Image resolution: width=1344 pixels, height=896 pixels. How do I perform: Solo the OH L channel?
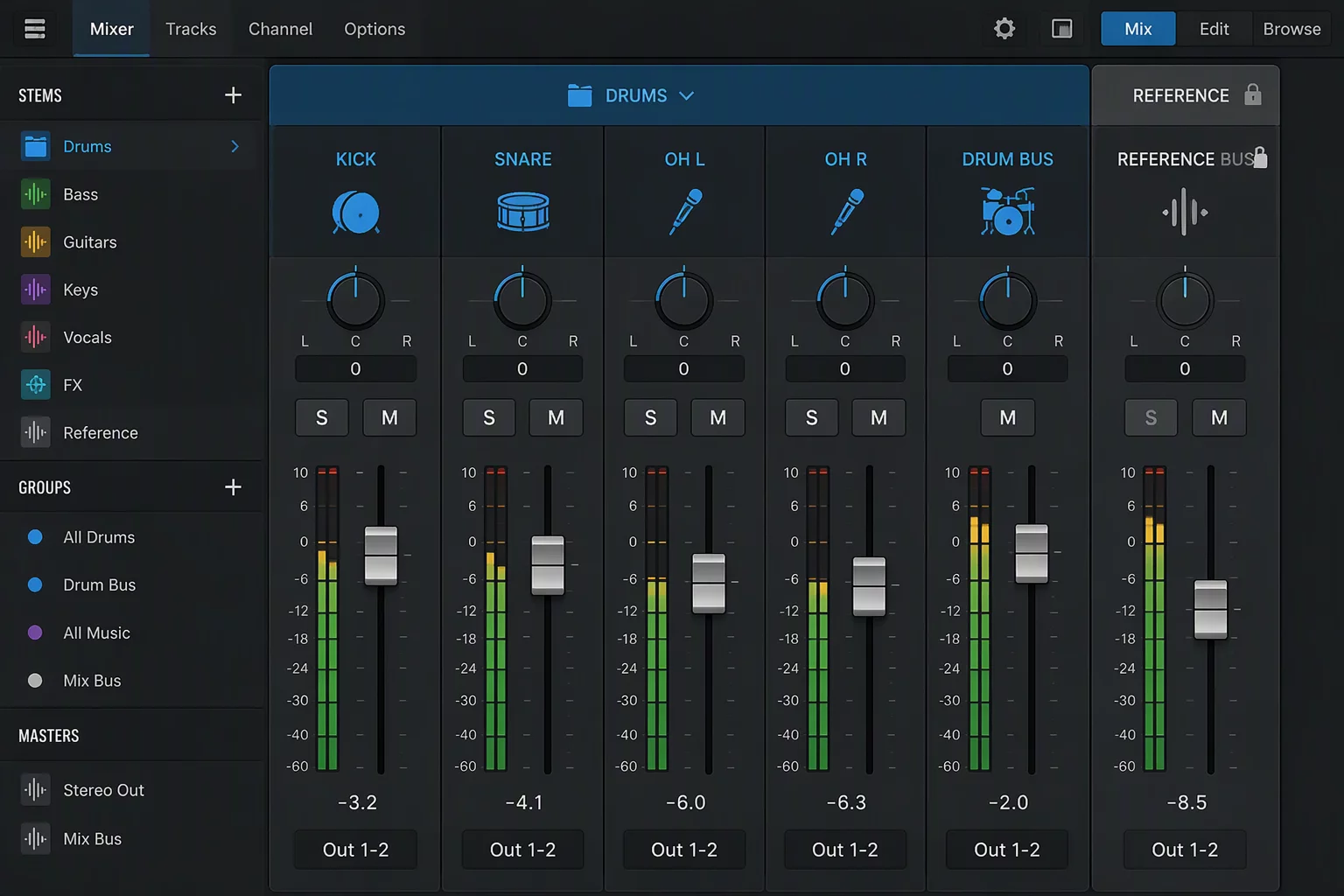tap(650, 418)
